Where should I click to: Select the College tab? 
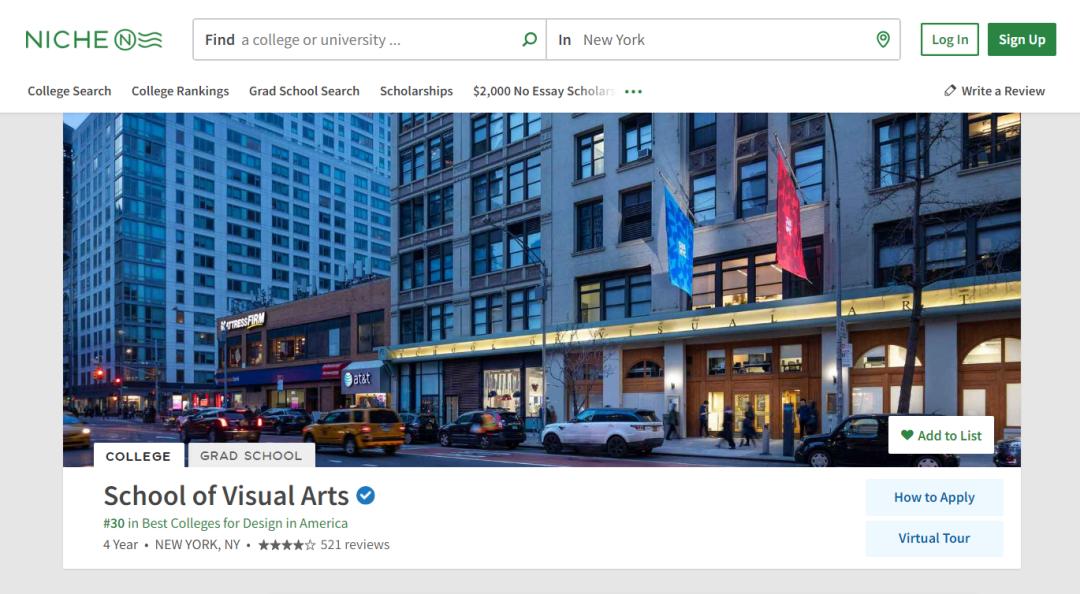pyautogui.click(x=138, y=456)
